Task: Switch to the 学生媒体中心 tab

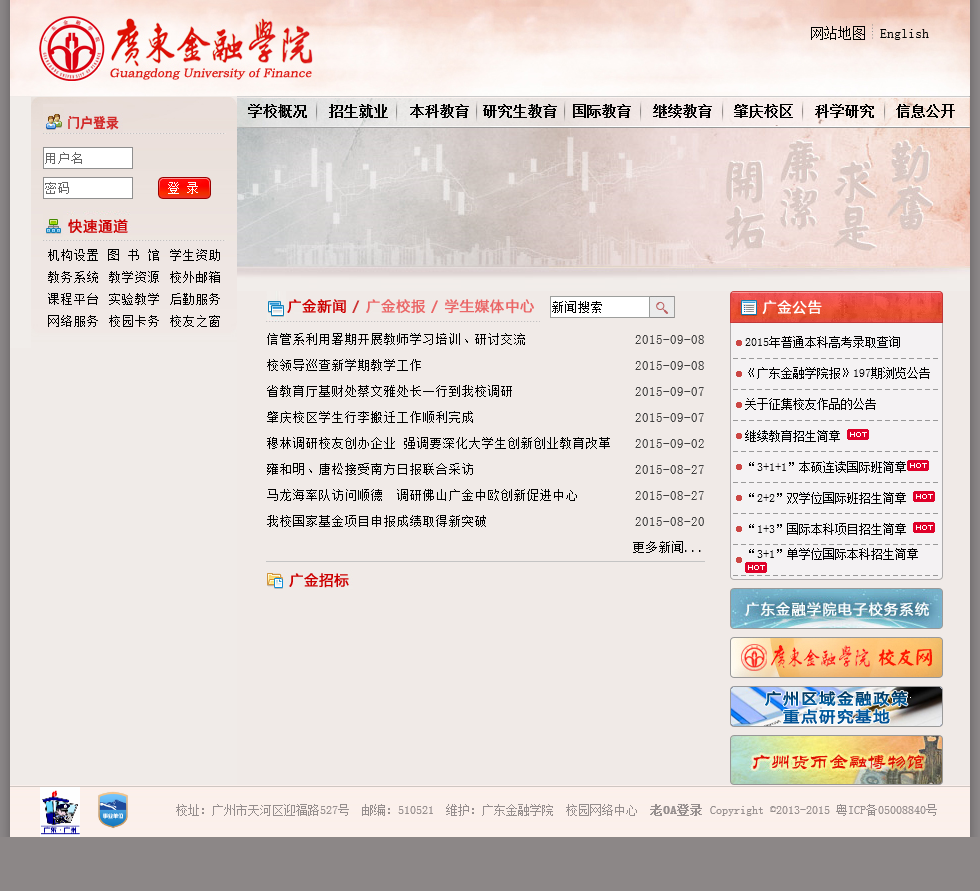Action: point(489,307)
